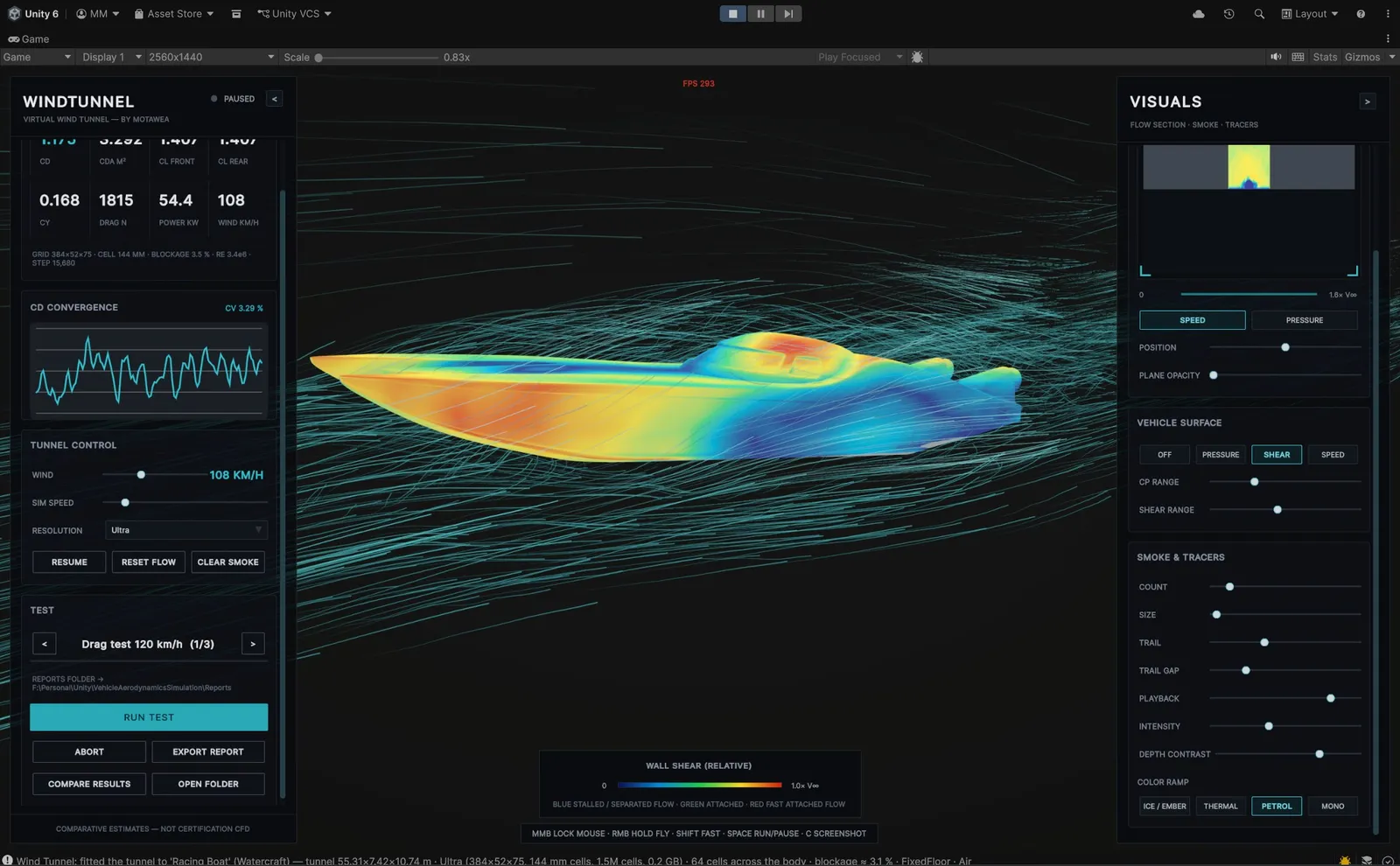This screenshot has height=866, width=1400.
Task: Set vehicle surface to PRESSURE
Action: tap(1221, 455)
